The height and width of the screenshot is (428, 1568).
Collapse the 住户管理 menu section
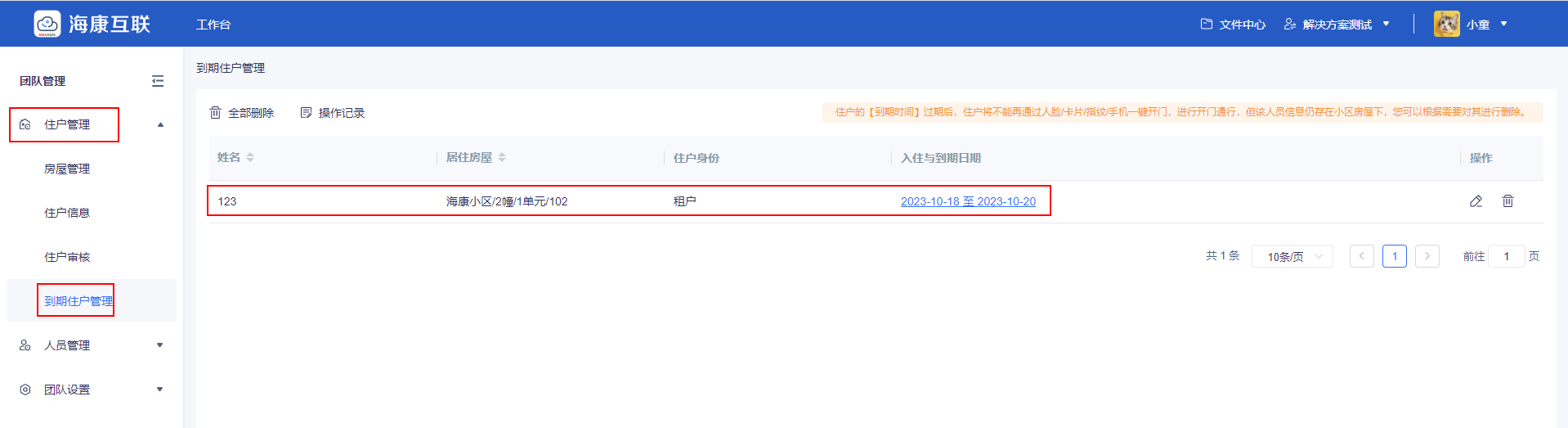pos(160,124)
